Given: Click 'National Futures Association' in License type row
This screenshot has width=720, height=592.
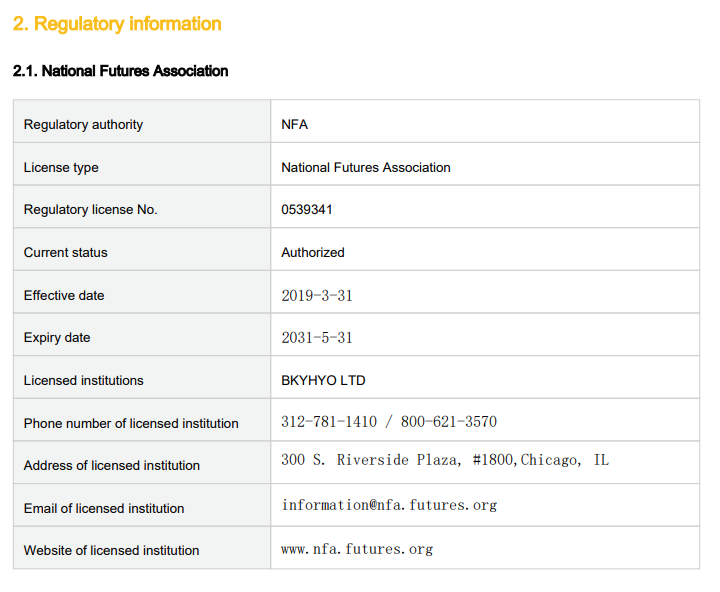Looking at the screenshot, I should pos(366,168).
